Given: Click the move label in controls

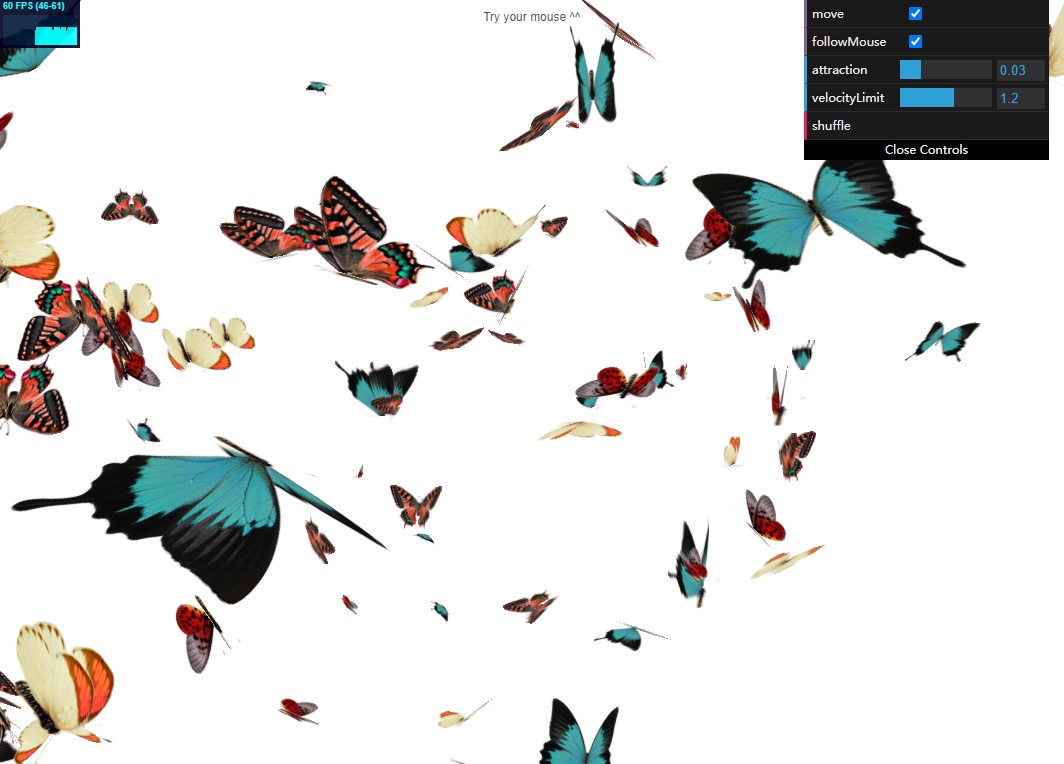Looking at the screenshot, I should (828, 14).
